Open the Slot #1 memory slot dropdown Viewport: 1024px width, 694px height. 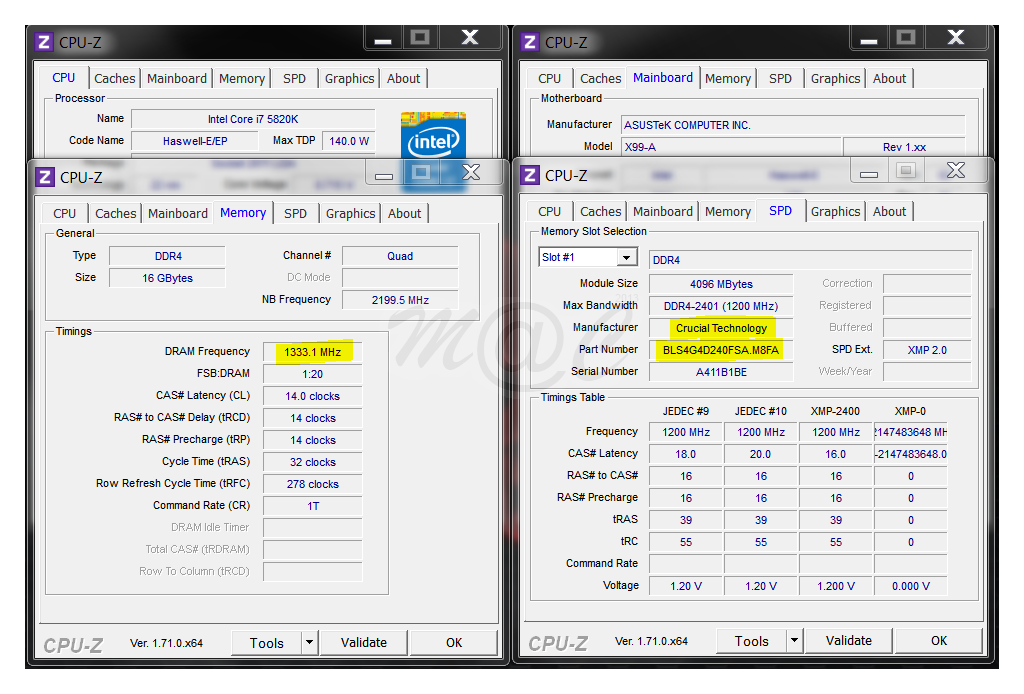[626, 257]
